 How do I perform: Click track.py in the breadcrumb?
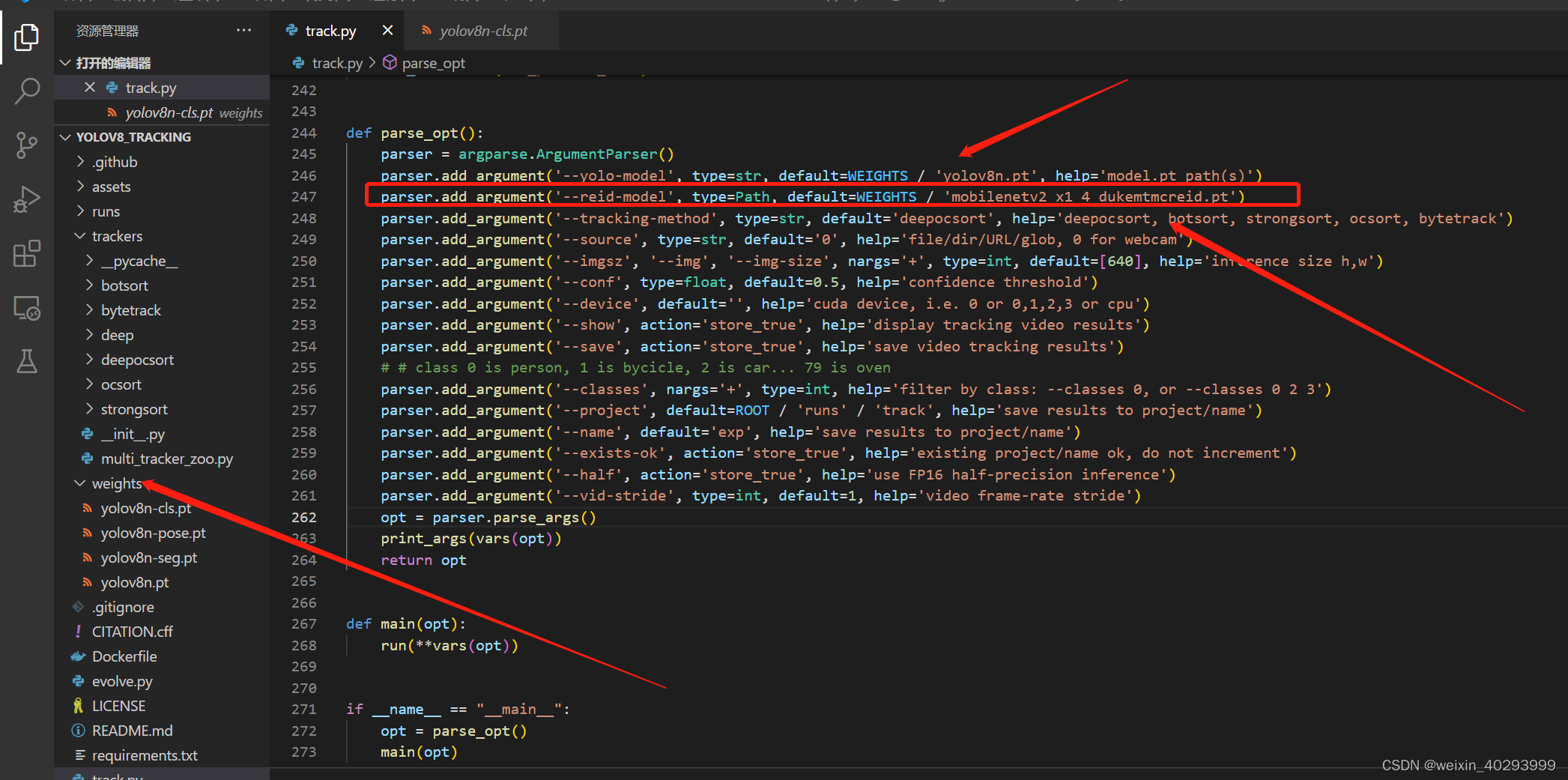[336, 63]
